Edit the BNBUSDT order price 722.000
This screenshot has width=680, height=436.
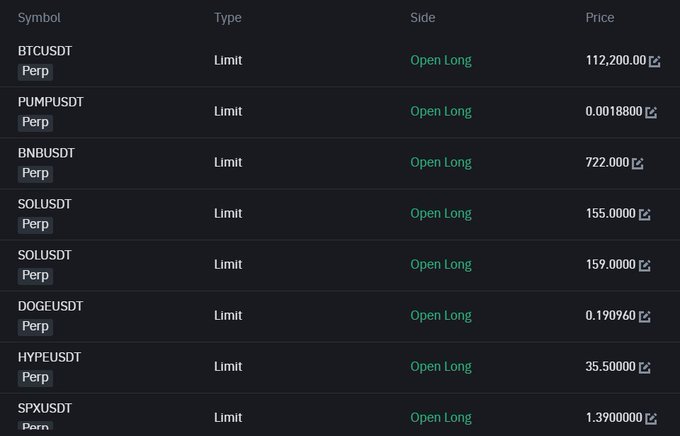click(x=637, y=163)
